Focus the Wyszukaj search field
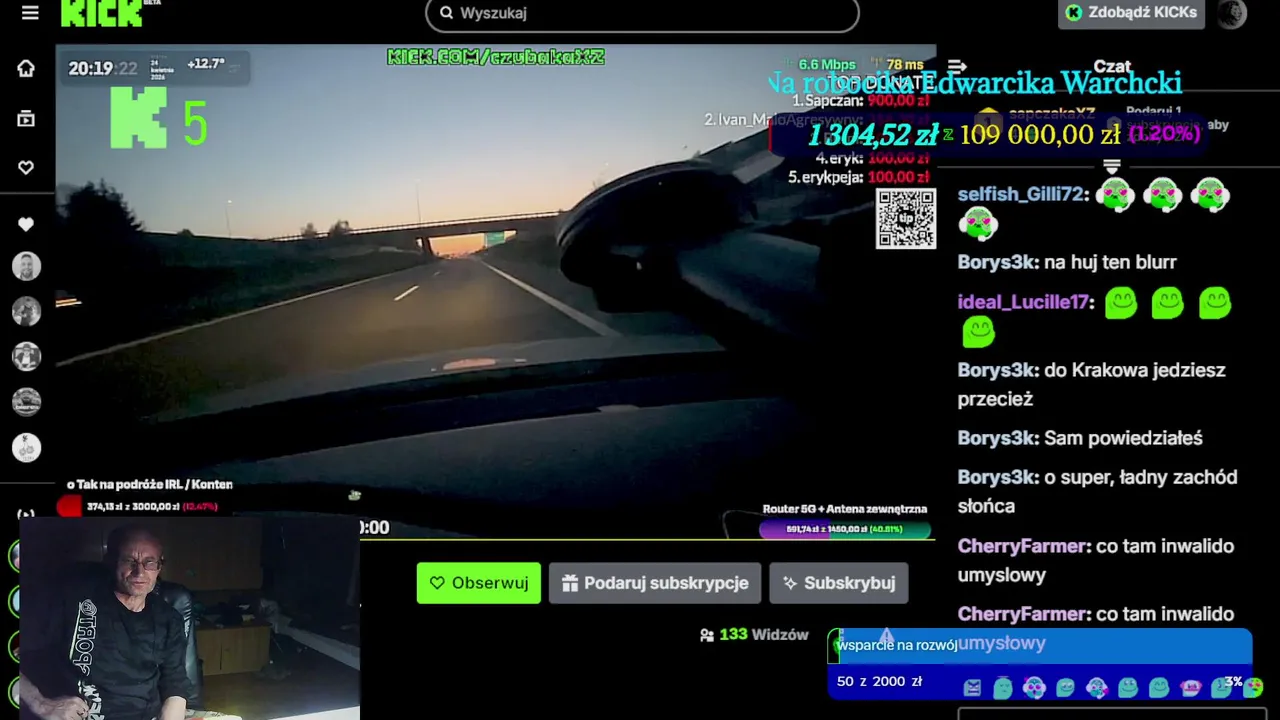The height and width of the screenshot is (720, 1280). click(x=642, y=13)
